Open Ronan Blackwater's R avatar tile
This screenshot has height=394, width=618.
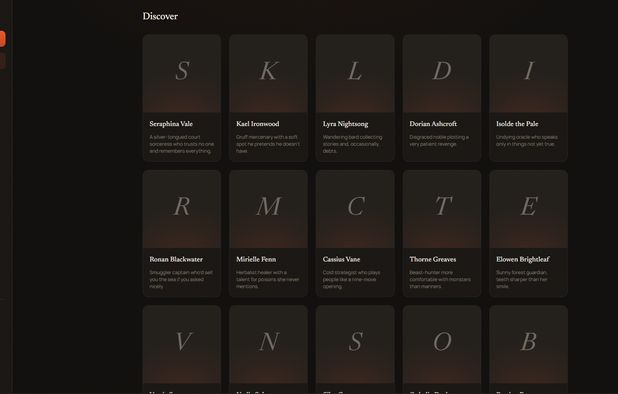[182, 209]
